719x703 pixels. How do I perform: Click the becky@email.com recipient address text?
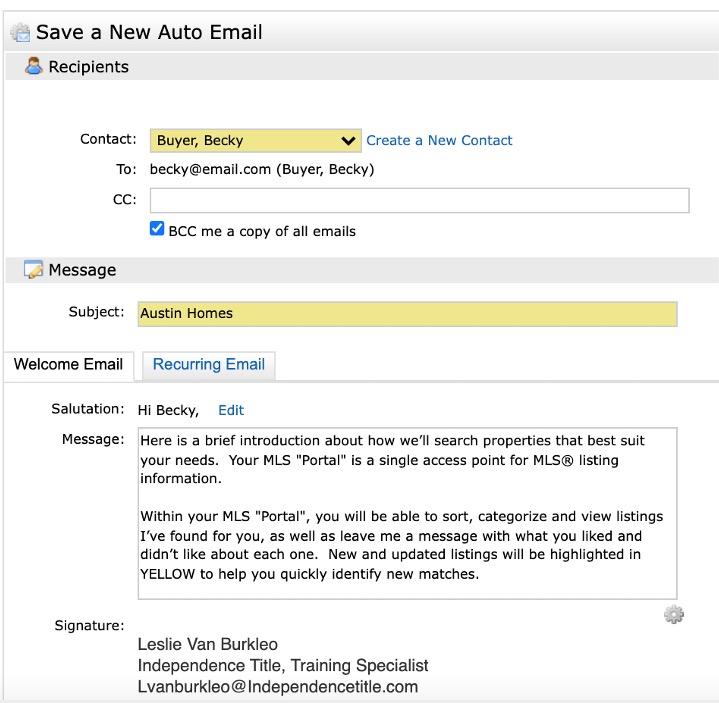click(x=210, y=170)
